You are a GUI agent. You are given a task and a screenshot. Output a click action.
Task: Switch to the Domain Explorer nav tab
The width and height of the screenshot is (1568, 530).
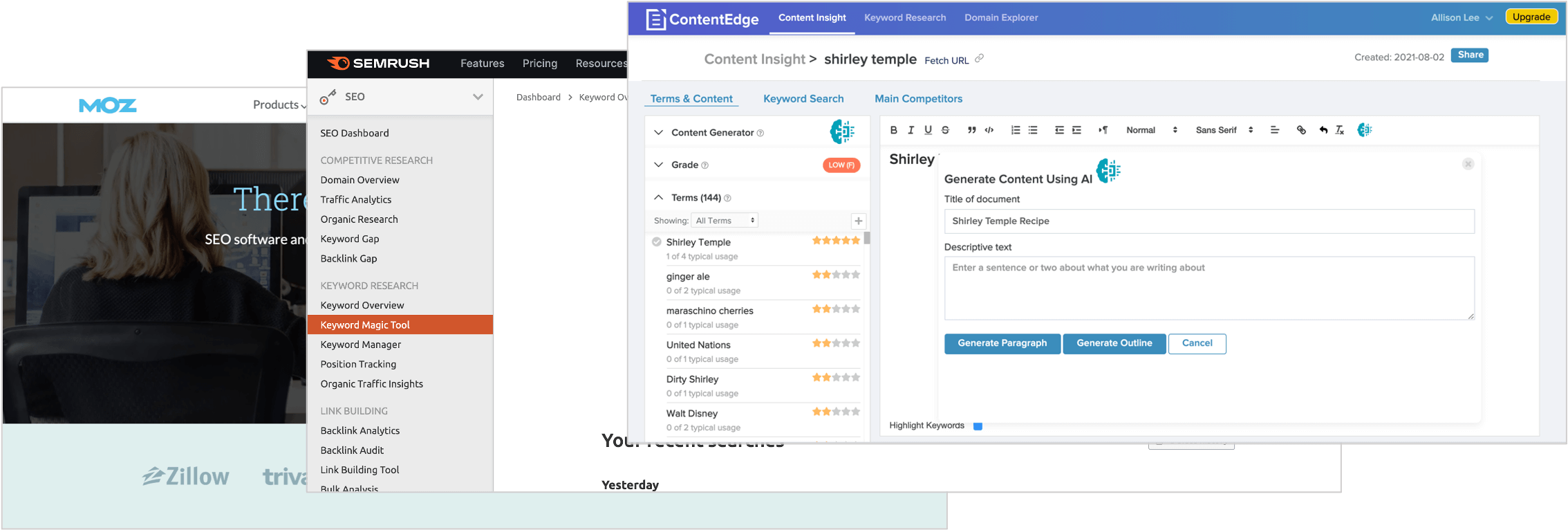[1001, 17]
